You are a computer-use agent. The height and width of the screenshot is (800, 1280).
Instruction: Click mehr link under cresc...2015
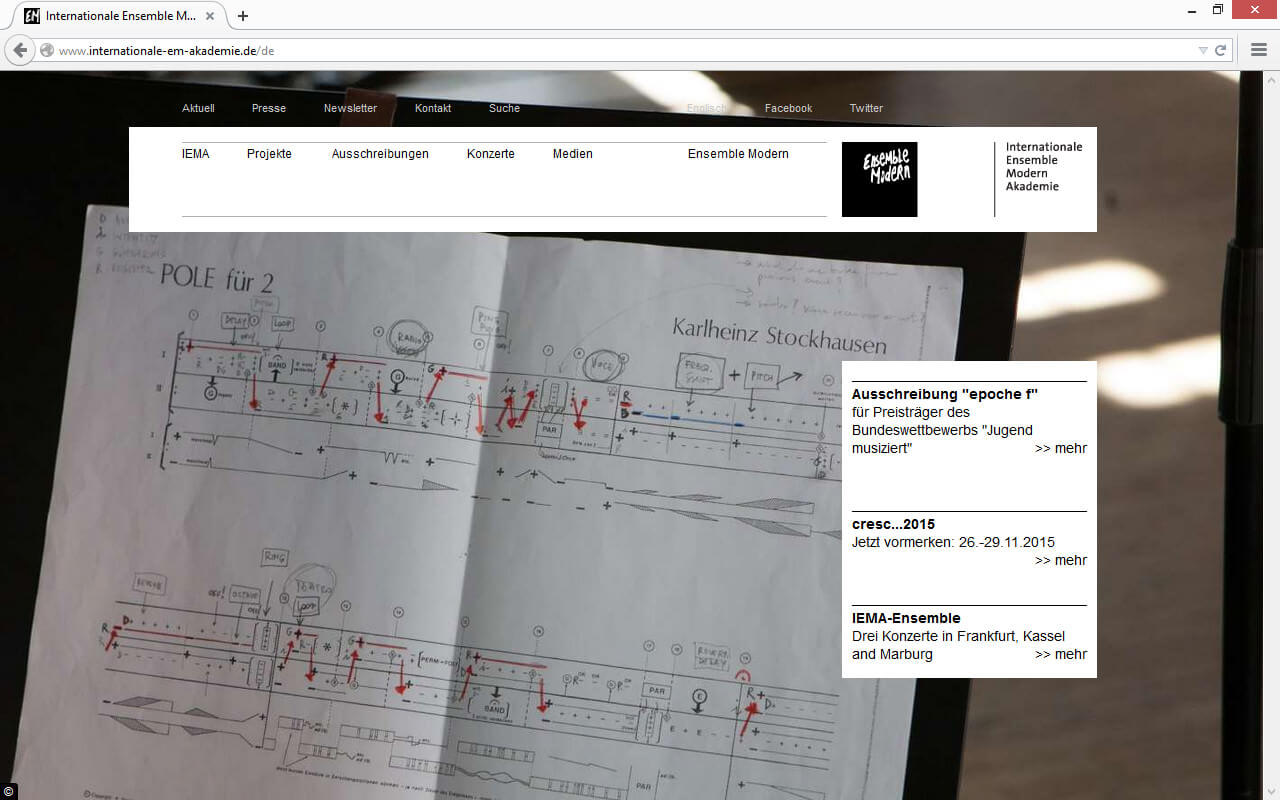pos(1061,560)
